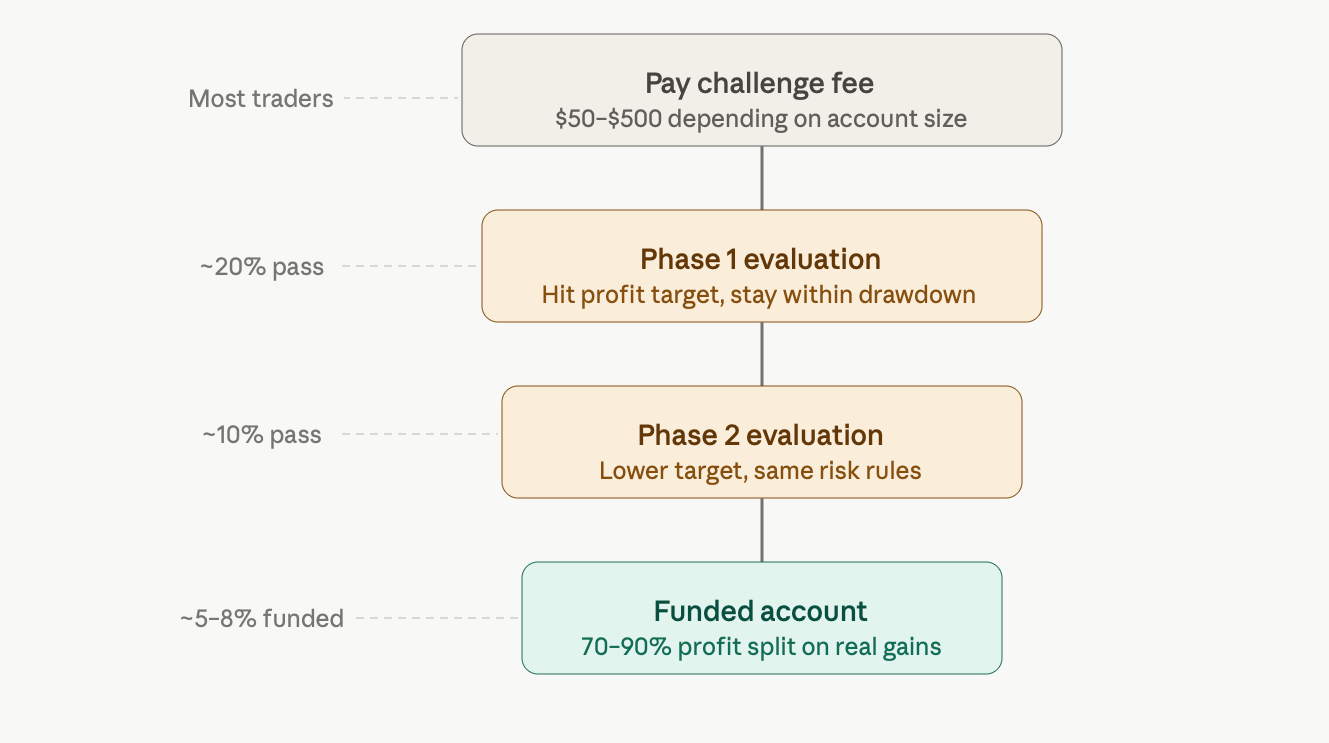Screen dimensions: 1329x743
Task: Click the Phase 1 evaluation title
Action: coord(761,259)
